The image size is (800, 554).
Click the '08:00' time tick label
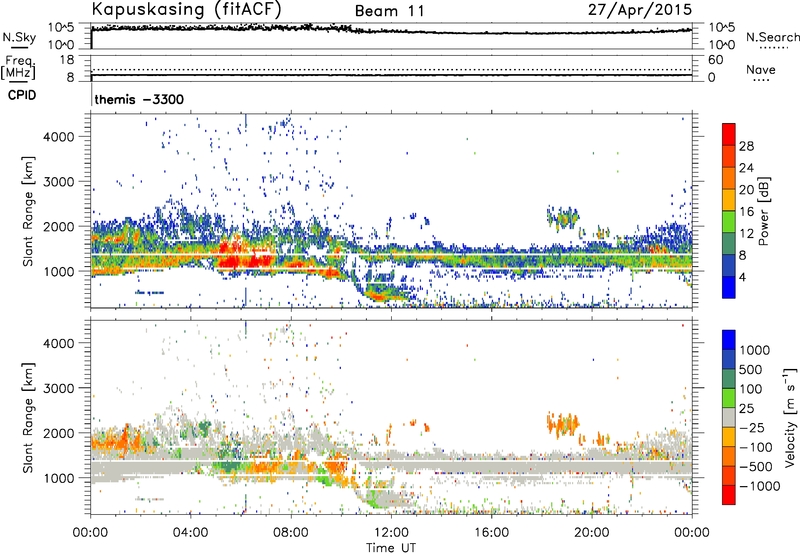(x=291, y=532)
